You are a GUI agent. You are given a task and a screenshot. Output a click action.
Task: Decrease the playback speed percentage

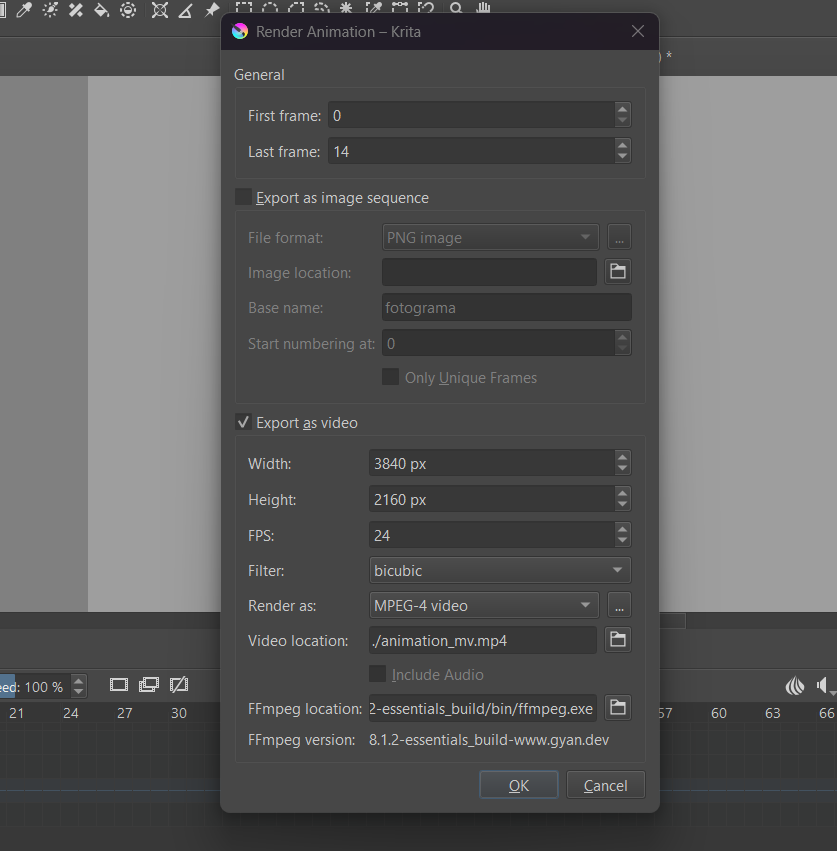coord(79,693)
